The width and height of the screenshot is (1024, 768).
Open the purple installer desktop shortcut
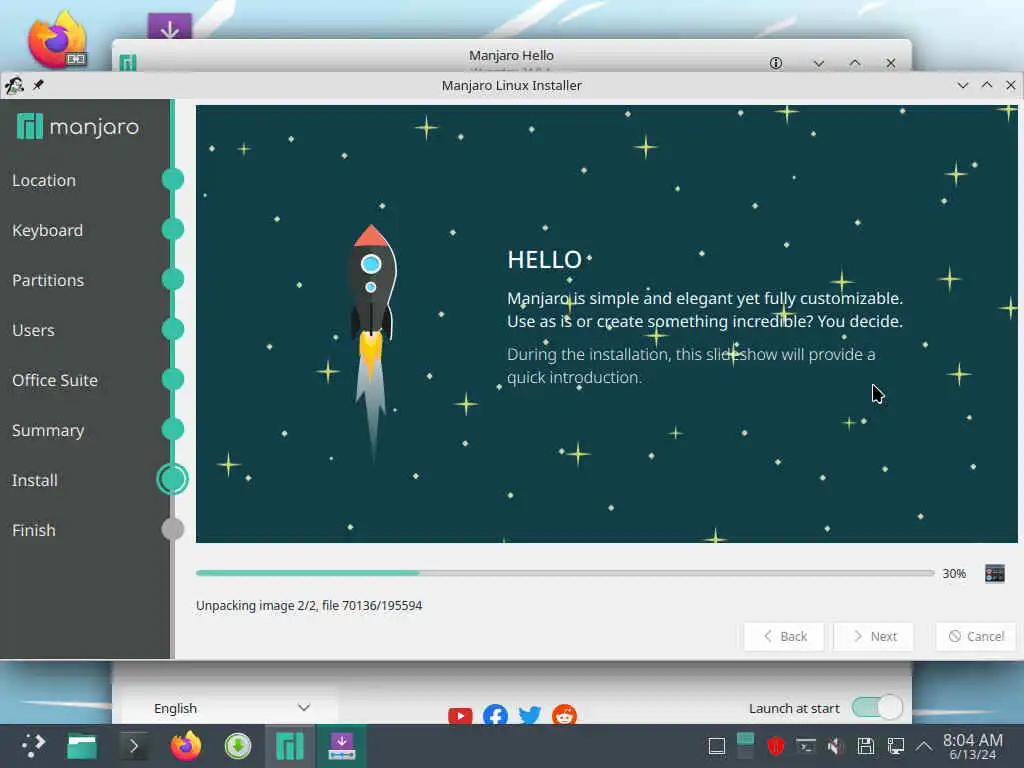pos(170,26)
